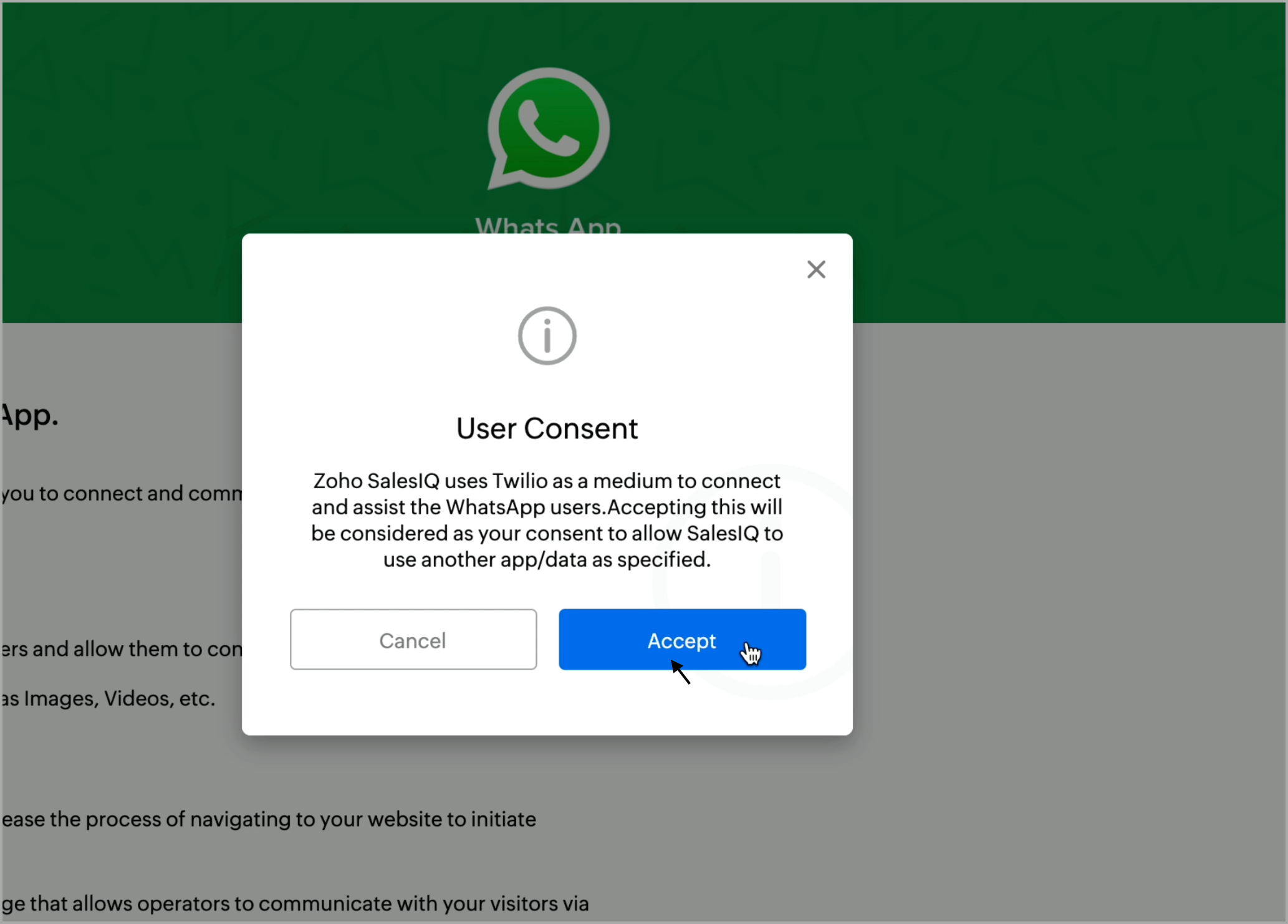Click the line ending "allow SalesIQ to"

click(547, 534)
